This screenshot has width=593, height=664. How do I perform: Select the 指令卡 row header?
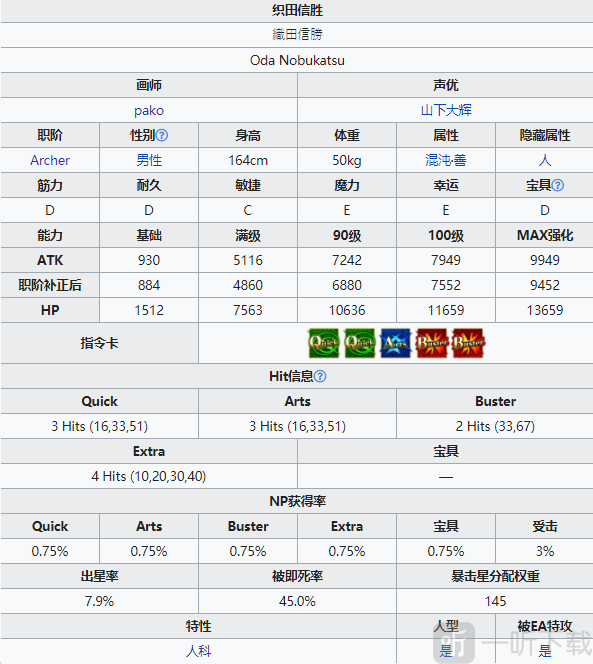tap(100, 343)
